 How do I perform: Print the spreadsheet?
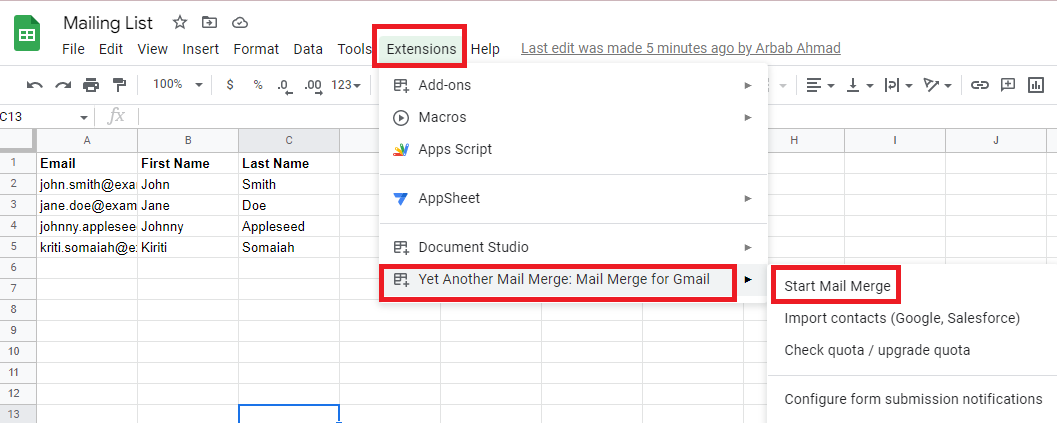(x=91, y=85)
